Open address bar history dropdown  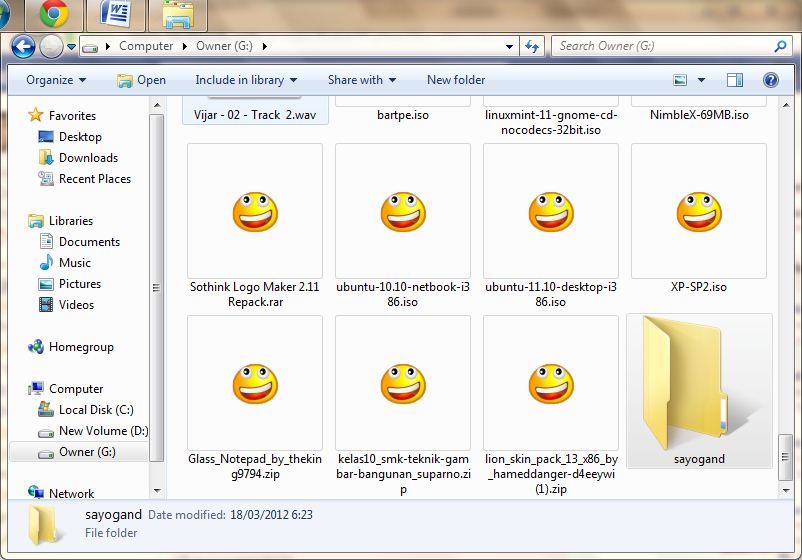[509, 47]
